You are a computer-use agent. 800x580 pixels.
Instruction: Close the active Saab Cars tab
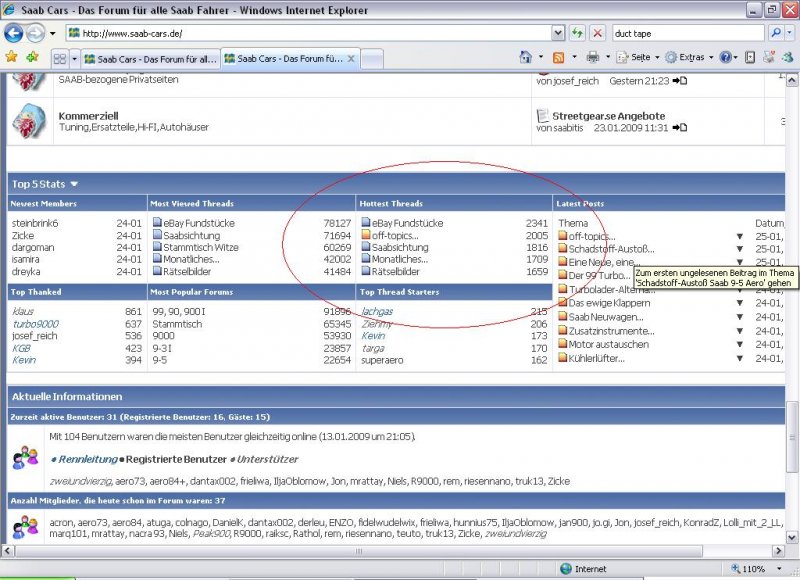[351, 59]
